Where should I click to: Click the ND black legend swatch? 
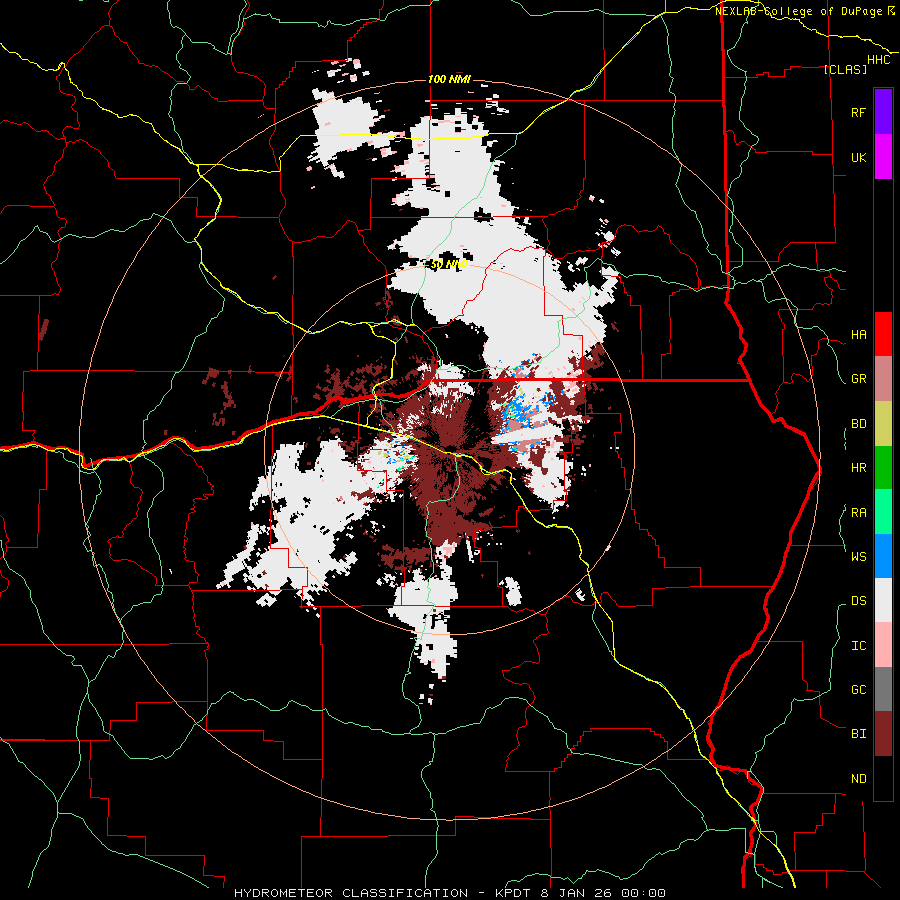(x=883, y=778)
